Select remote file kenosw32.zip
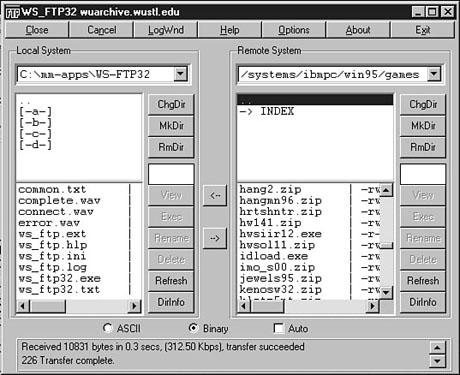 click(x=281, y=290)
